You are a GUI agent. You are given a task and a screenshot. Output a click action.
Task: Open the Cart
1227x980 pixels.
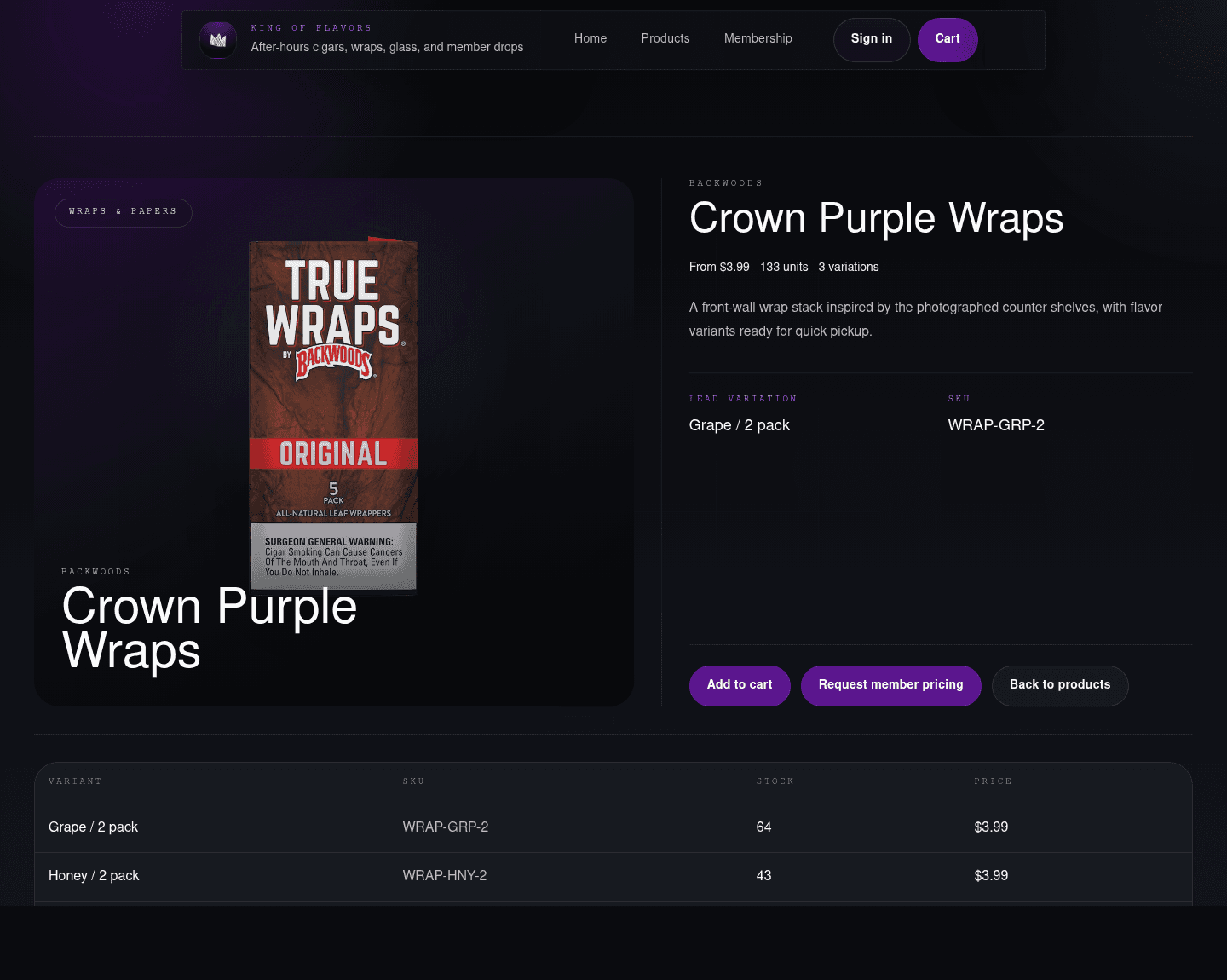click(x=948, y=39)
